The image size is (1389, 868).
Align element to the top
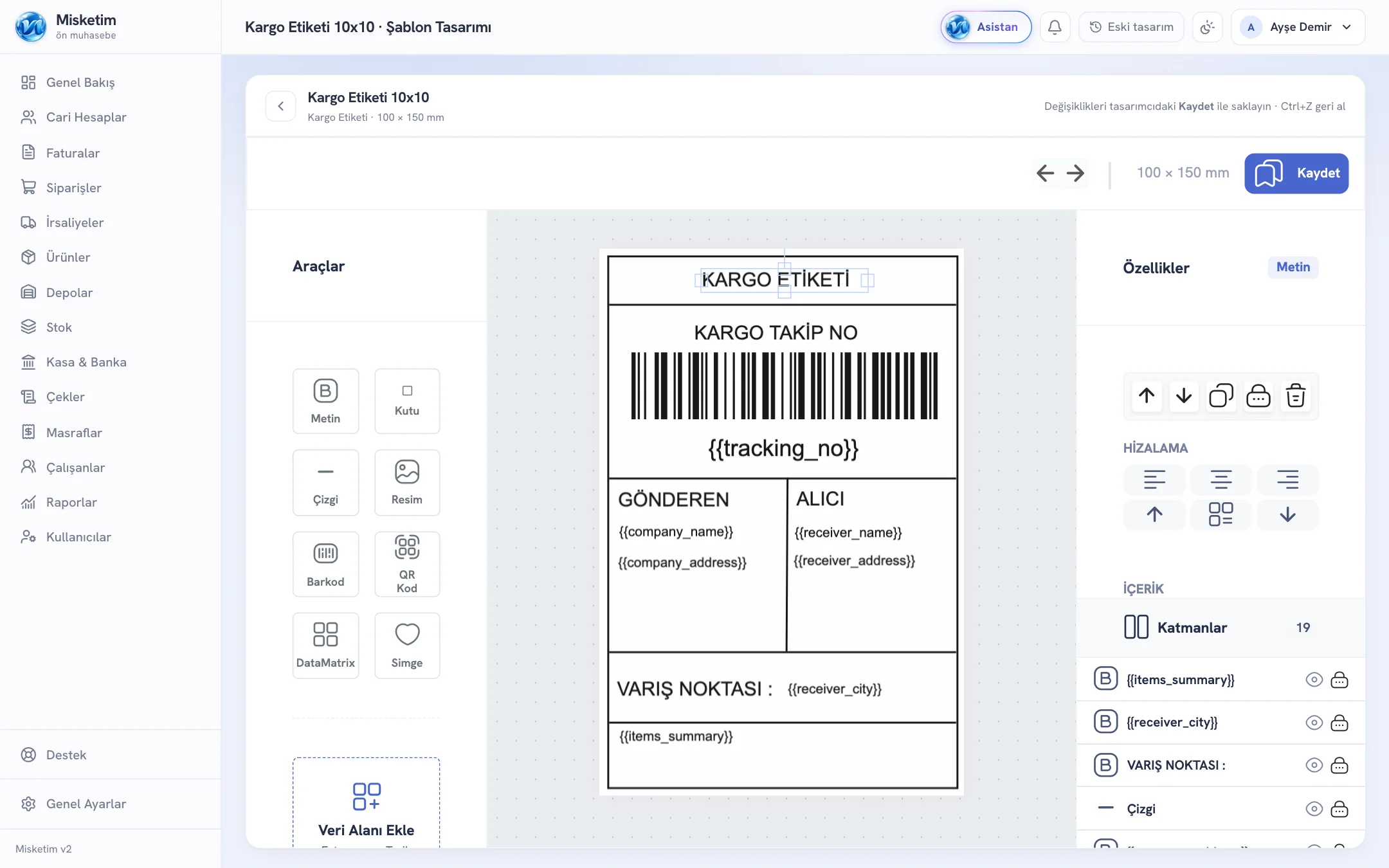1154,514
